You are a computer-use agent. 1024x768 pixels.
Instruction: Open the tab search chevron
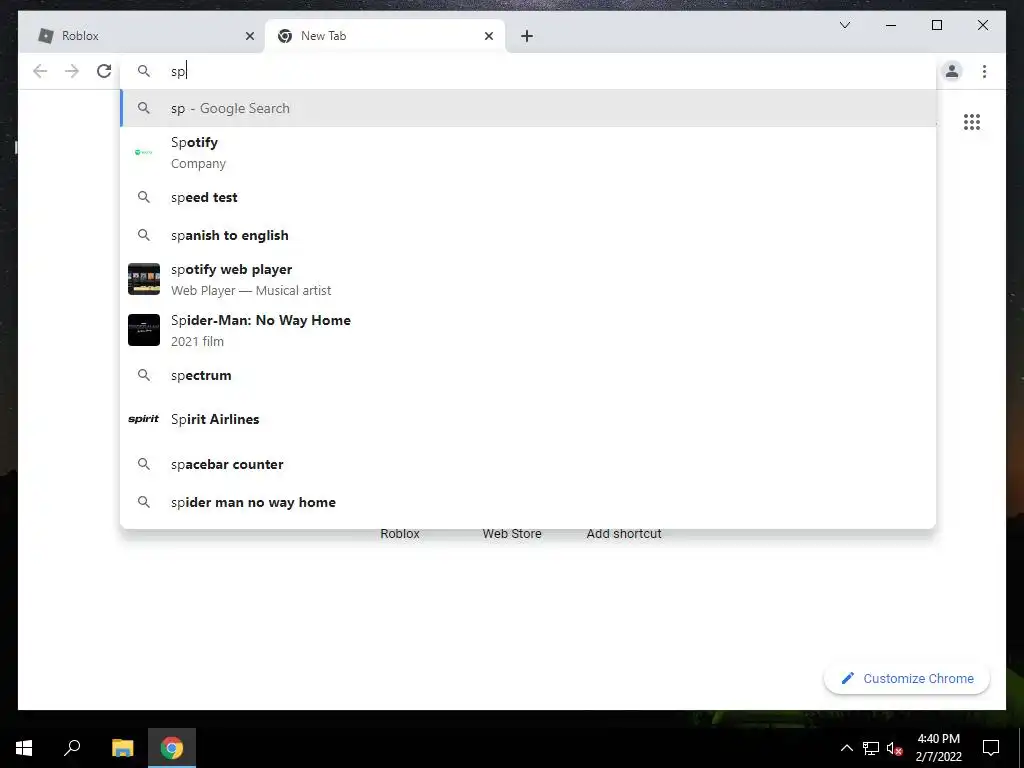click(844, 25)
